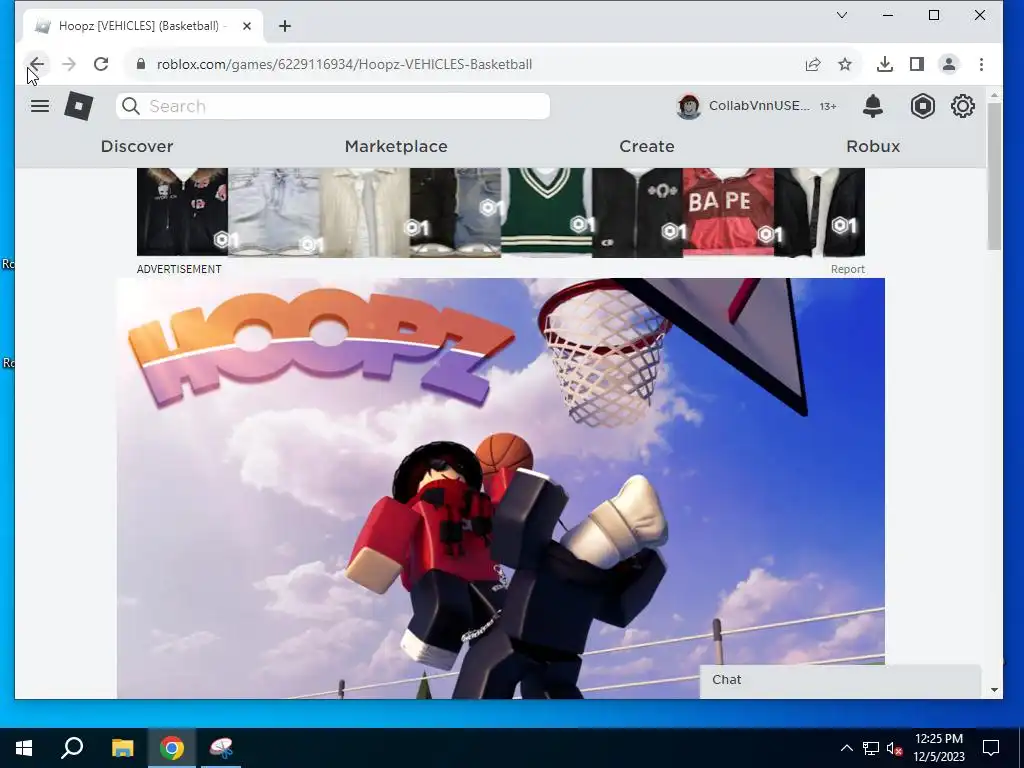
Task: Open the Create tab
Action: click(647, 146)
